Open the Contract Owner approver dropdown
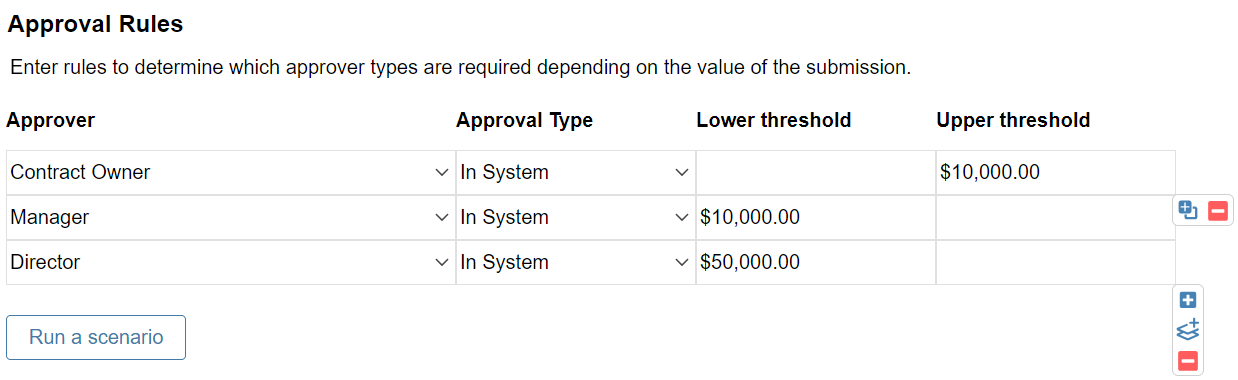Screen dimensions: 1238x380 pos(230,172)
